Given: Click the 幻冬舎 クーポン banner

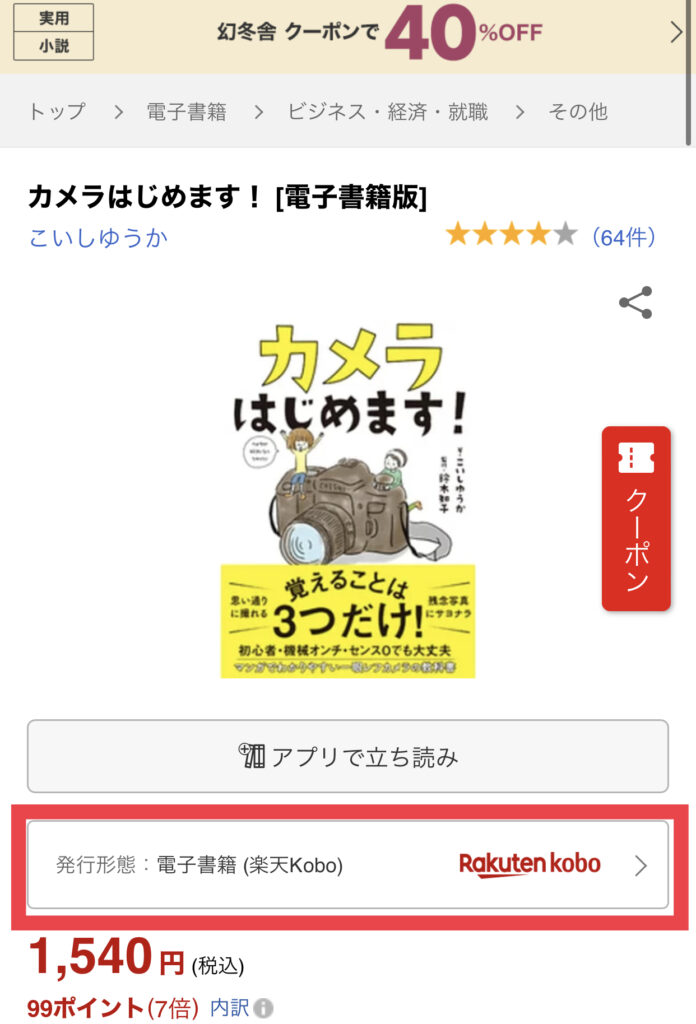Looking at the screenshot, I should coord(348,33).
